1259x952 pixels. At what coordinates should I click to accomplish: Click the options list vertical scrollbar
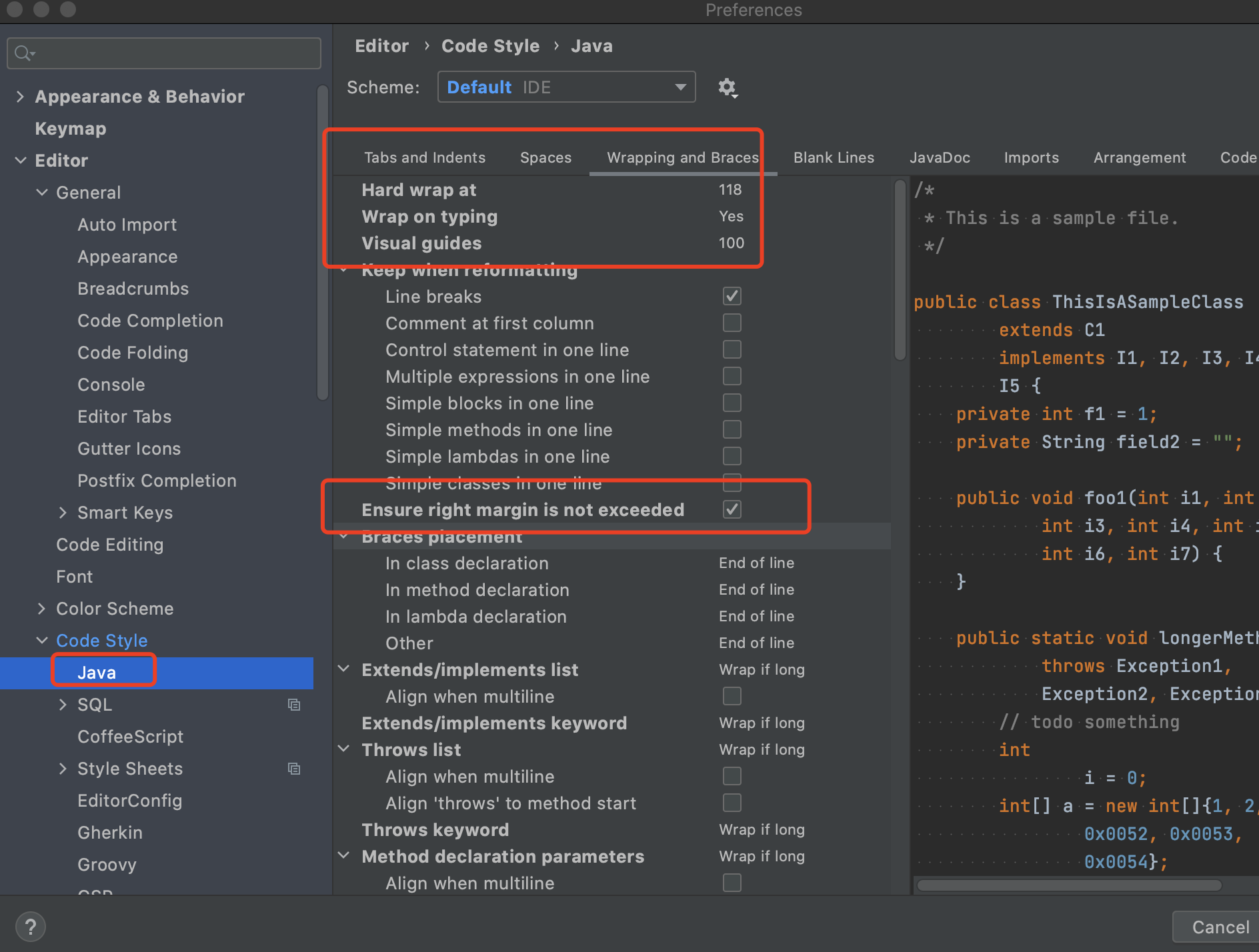tap(900, 270)
